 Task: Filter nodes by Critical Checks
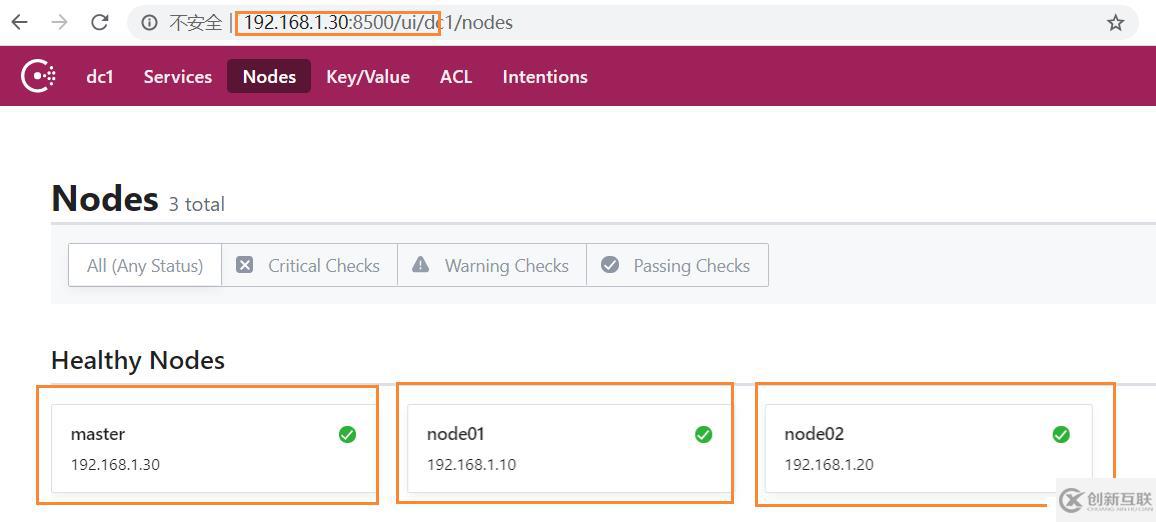310,265
